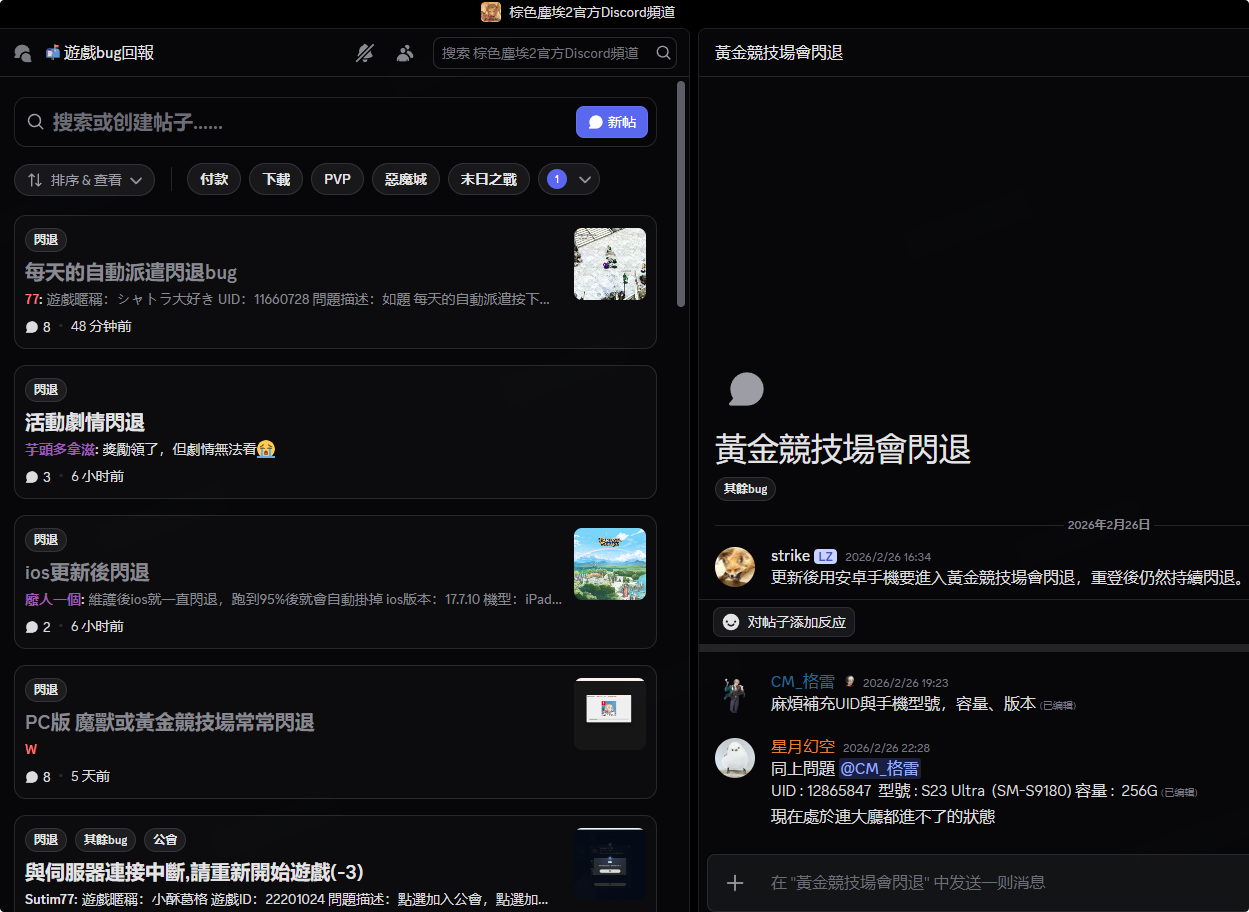Click the role badge icon next to CM_格雷

coord(850,681)
